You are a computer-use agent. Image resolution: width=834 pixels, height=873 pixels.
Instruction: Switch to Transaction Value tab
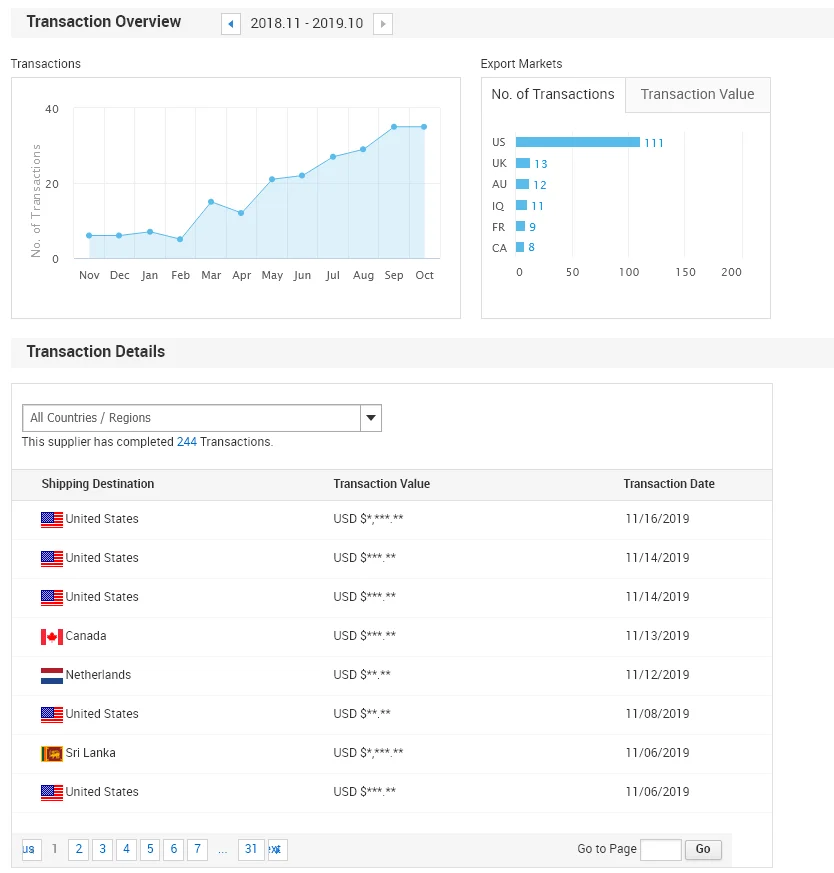(697, 95)
